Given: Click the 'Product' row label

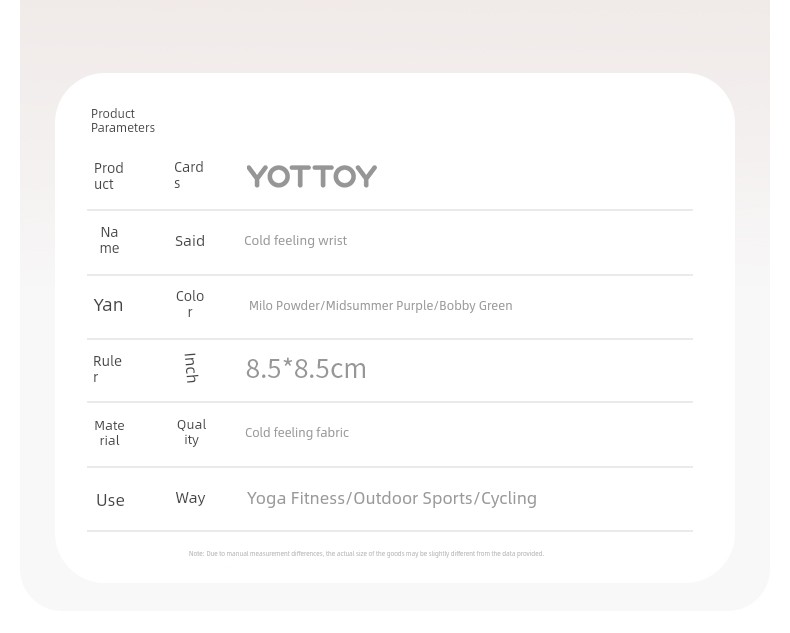Looking at the screenshot, I should 108,176.
